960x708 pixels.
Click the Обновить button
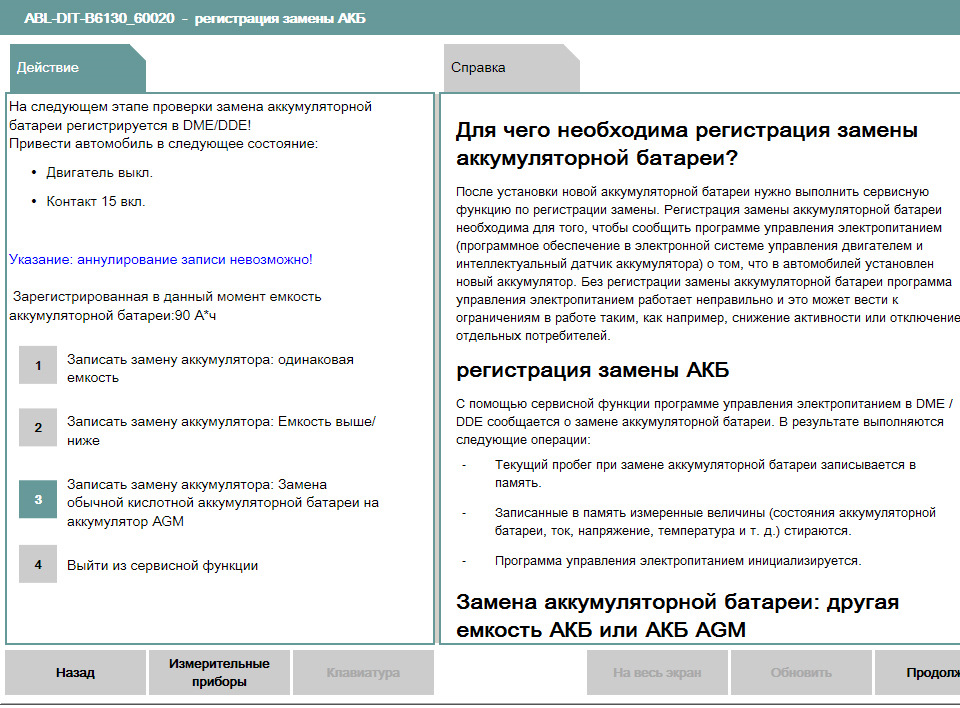click(801, 672)
